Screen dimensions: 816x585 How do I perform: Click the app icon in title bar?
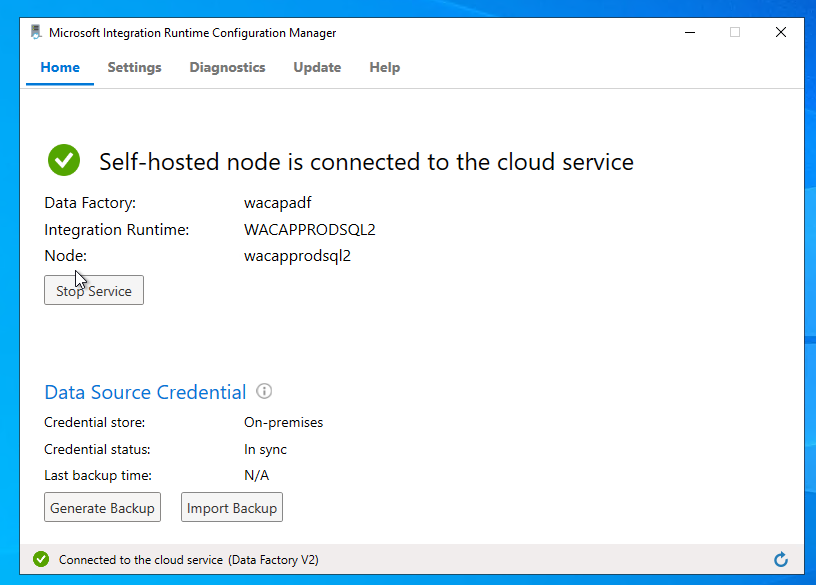click(x=35, y=32)
